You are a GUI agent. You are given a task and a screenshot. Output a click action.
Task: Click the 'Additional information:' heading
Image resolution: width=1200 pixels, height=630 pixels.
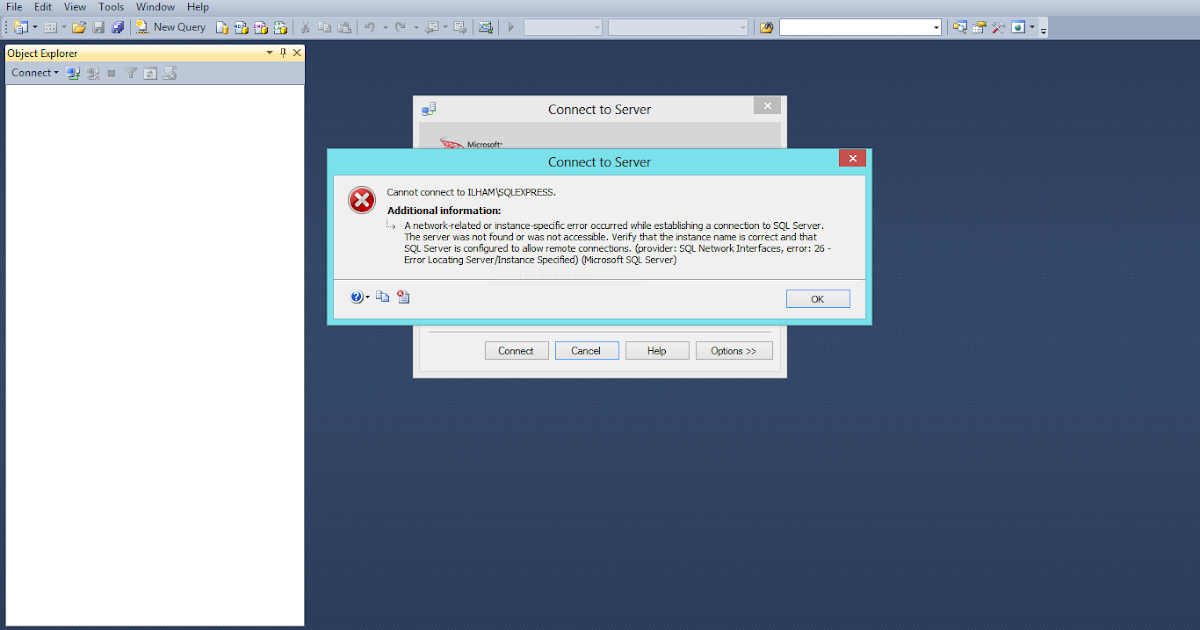tap(444, 211)
